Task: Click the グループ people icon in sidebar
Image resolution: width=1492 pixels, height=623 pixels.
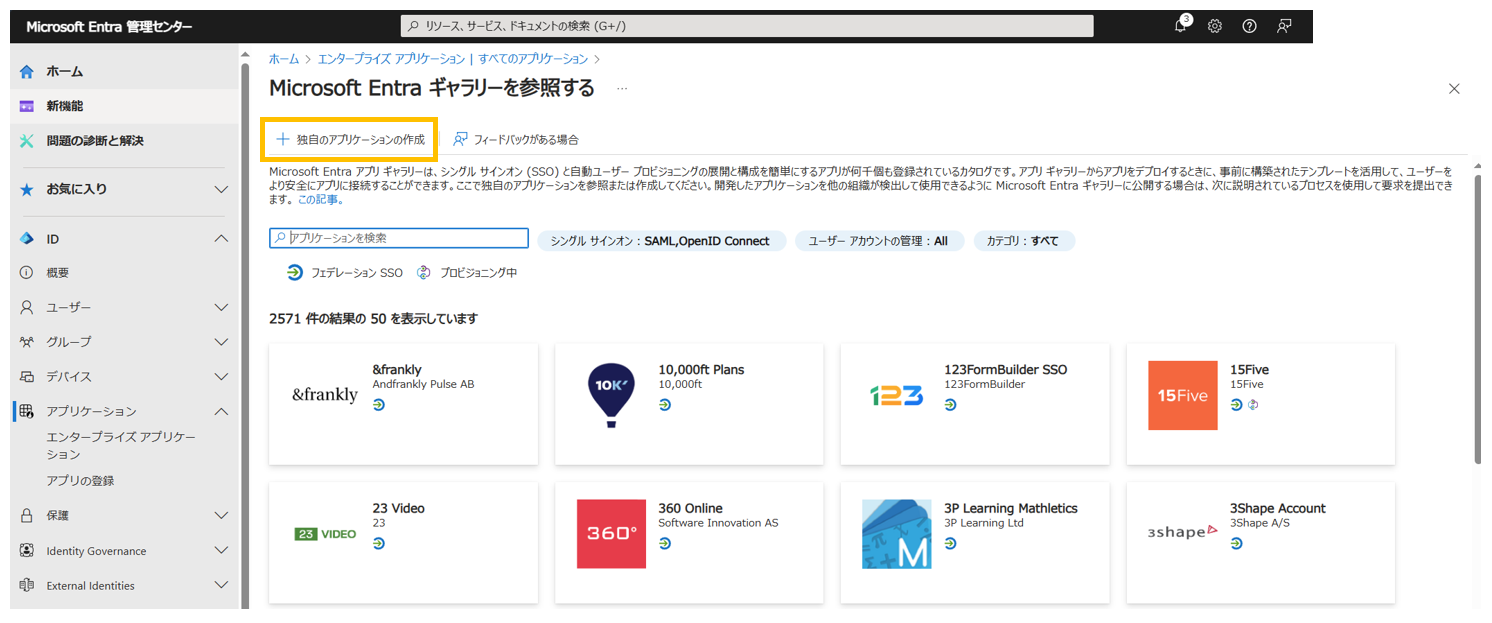Action: pos(27,342)
